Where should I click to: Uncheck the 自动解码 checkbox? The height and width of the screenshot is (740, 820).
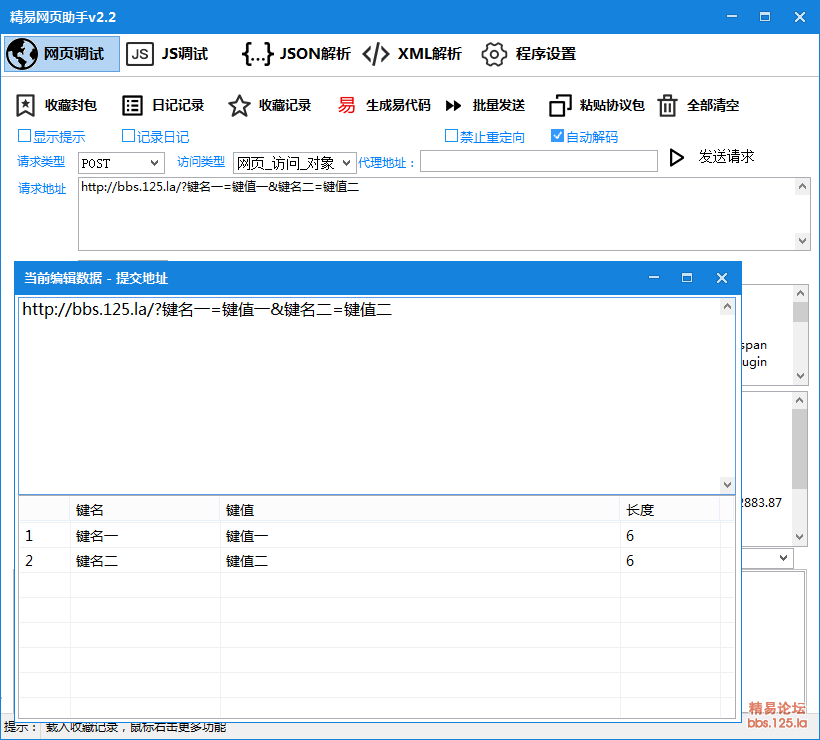point(558,136)
